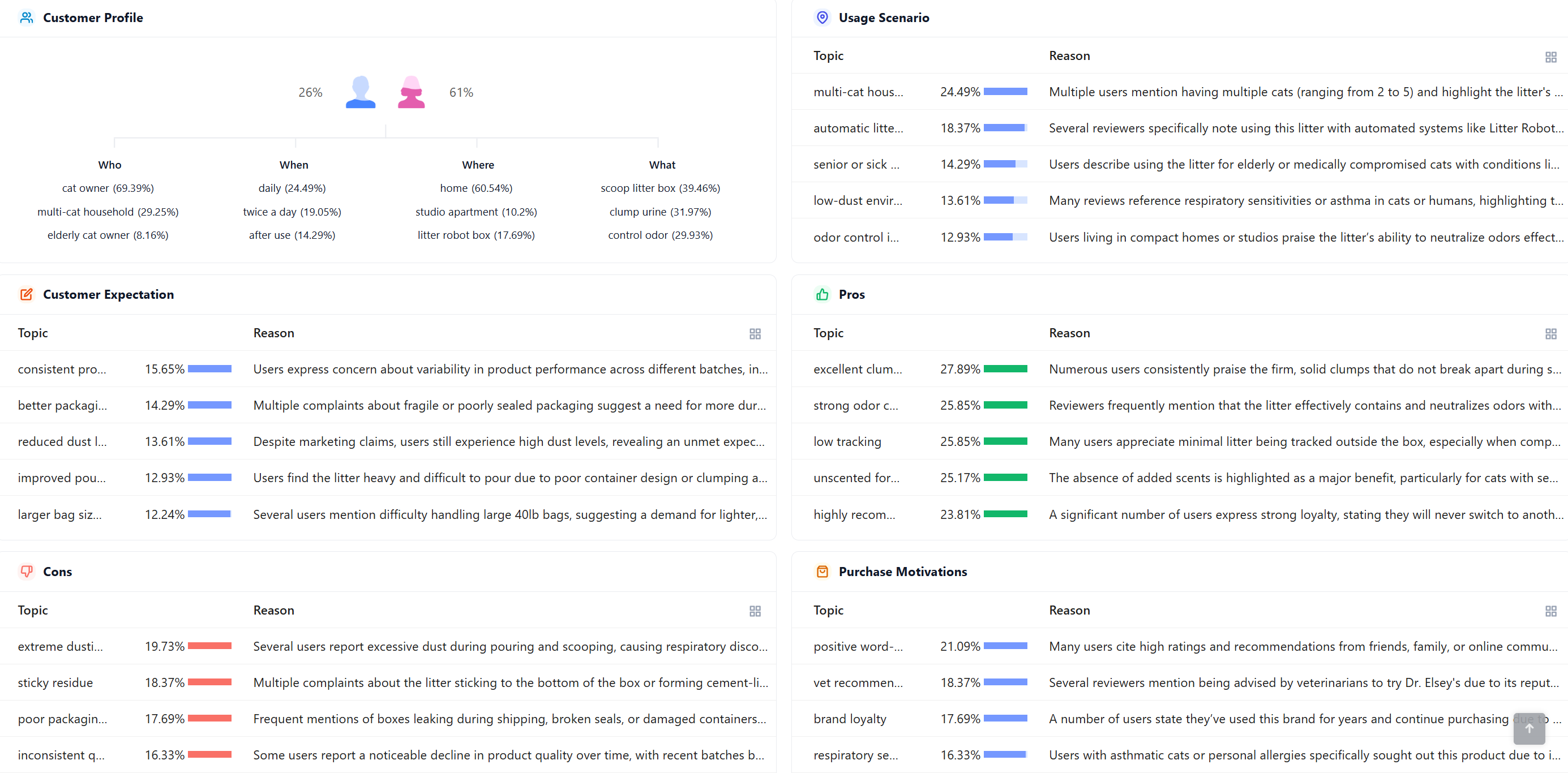
Task: Click the 61% female percentage label
Action: [461, 92]
